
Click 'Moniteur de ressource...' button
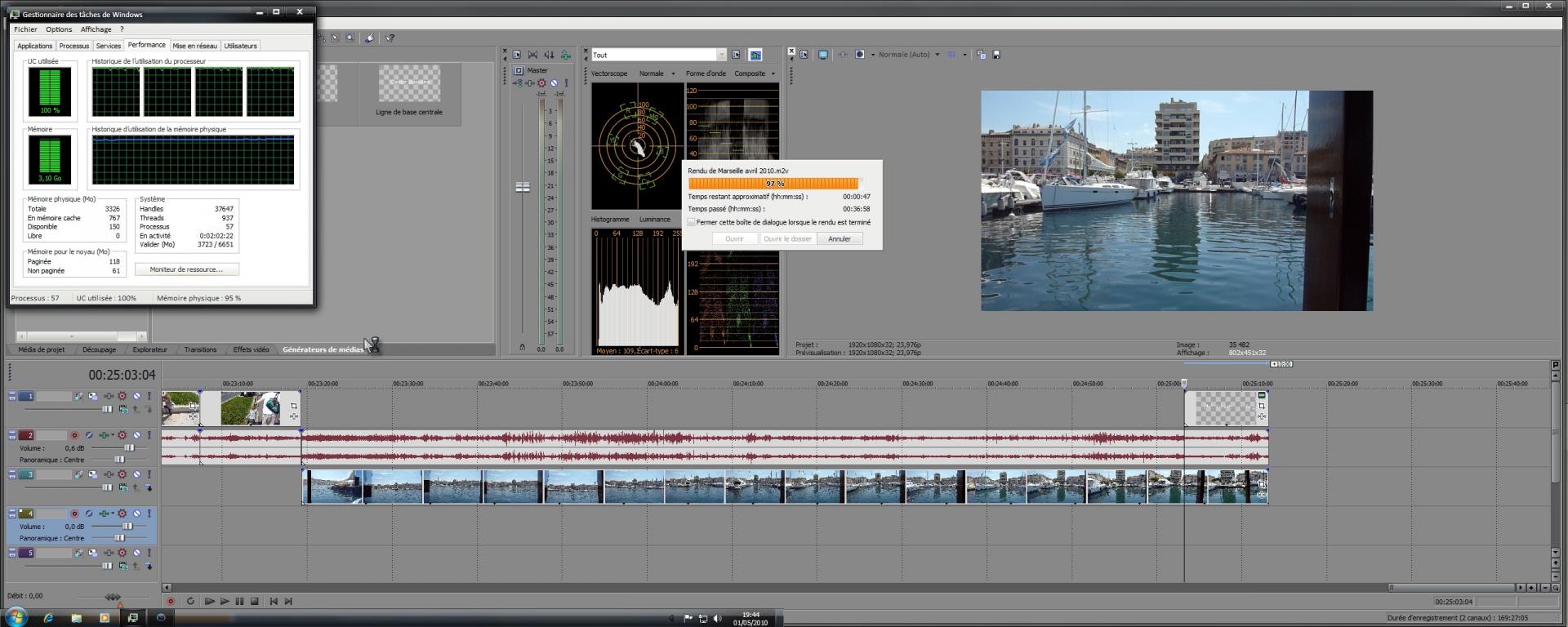(x=186, y=269)
